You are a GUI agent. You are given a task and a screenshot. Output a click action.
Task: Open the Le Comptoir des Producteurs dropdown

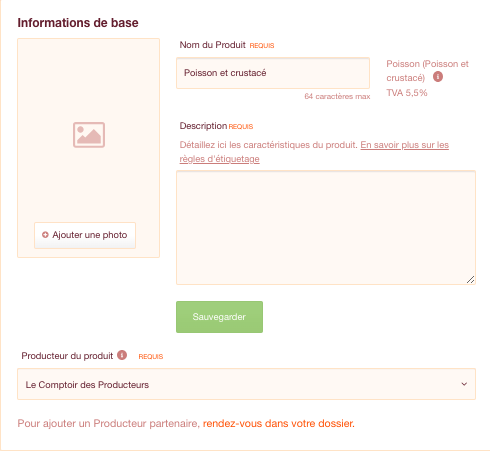tap(246, 384)
